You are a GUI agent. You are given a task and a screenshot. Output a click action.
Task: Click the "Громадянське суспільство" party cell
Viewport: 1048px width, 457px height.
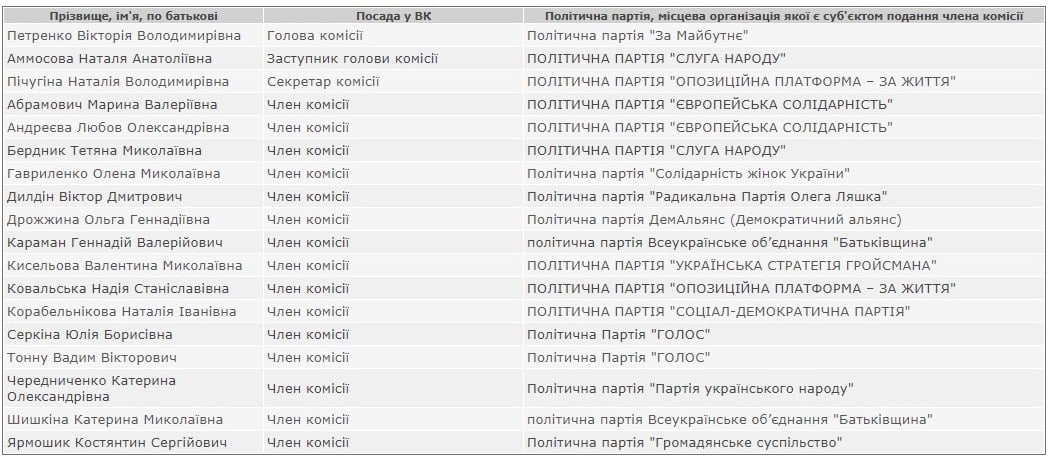pos(684,442)
